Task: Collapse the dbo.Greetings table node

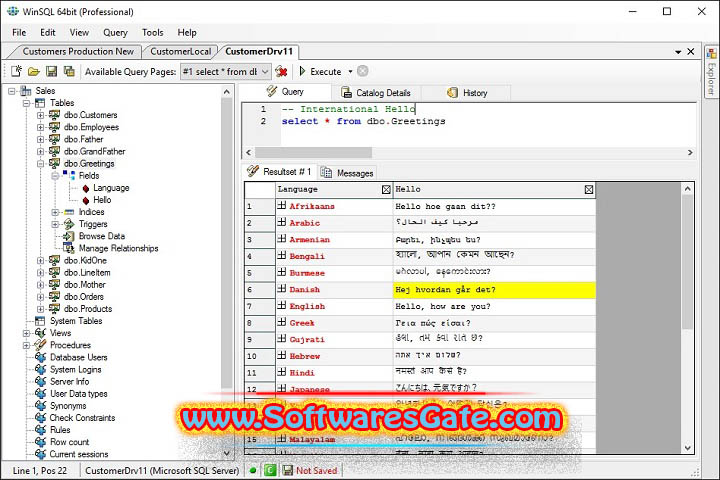Action: coord(40,164)
